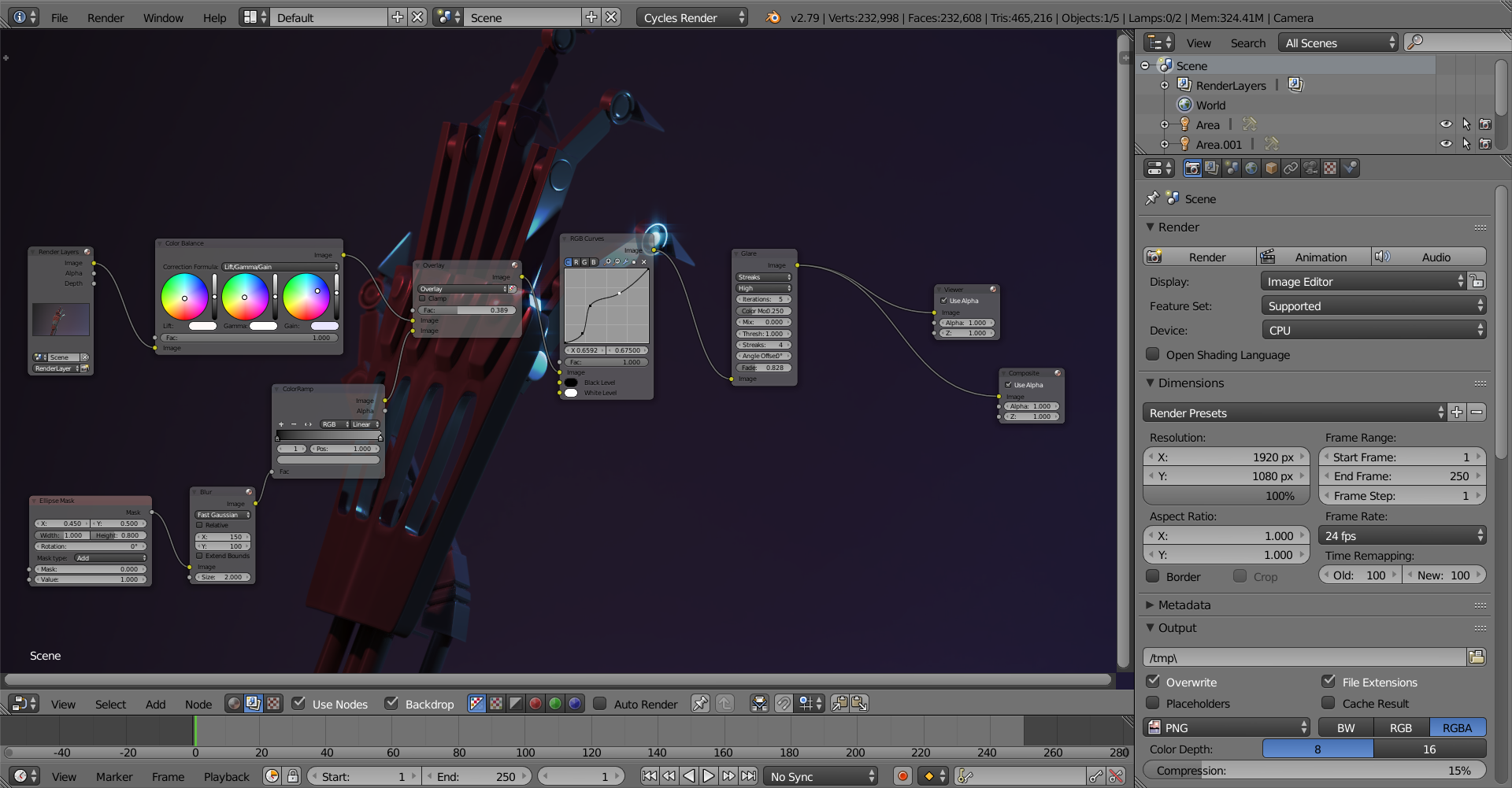The height and width of the screenshot is (788, 1512).
Task: Open the Window menu in top bar
Action: tap(163, 17)
